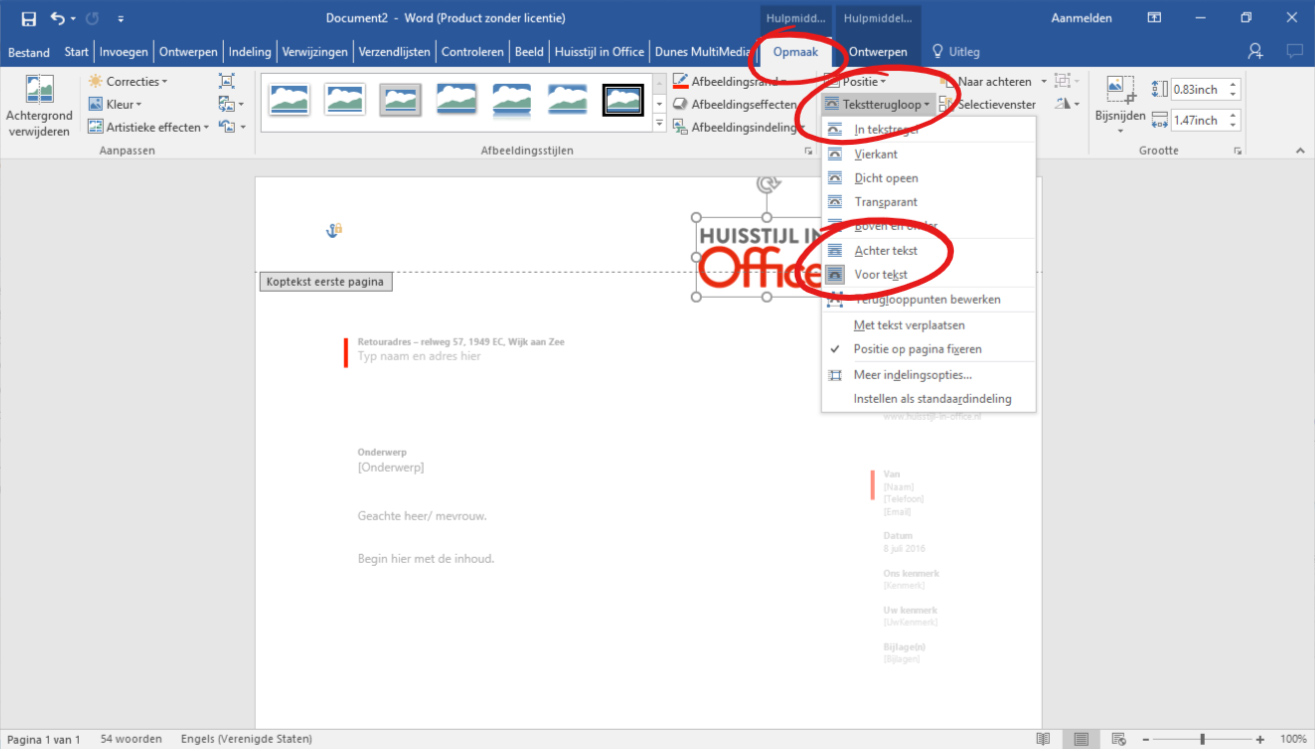Click Aanmelden to sign in
Image resolution: width=1315 pixels, height=751 pixels.
(1081, 18)
